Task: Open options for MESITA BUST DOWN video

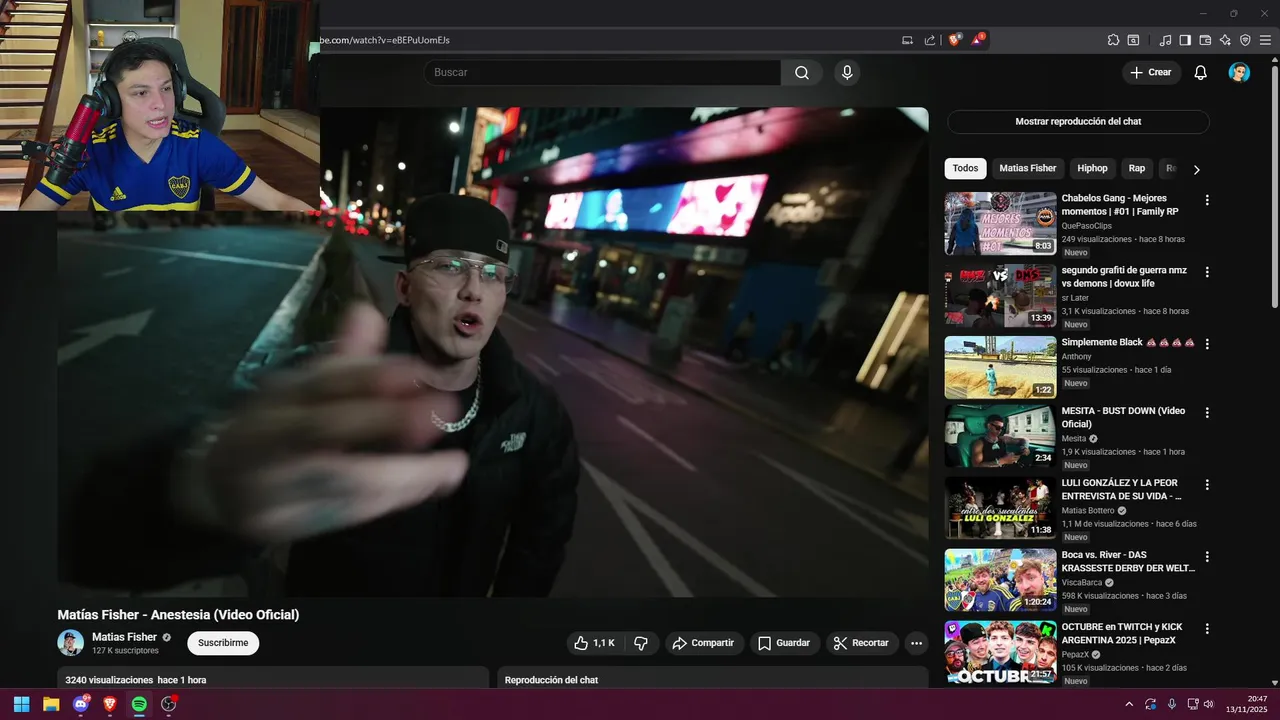Action: (x=1207, y=412)
